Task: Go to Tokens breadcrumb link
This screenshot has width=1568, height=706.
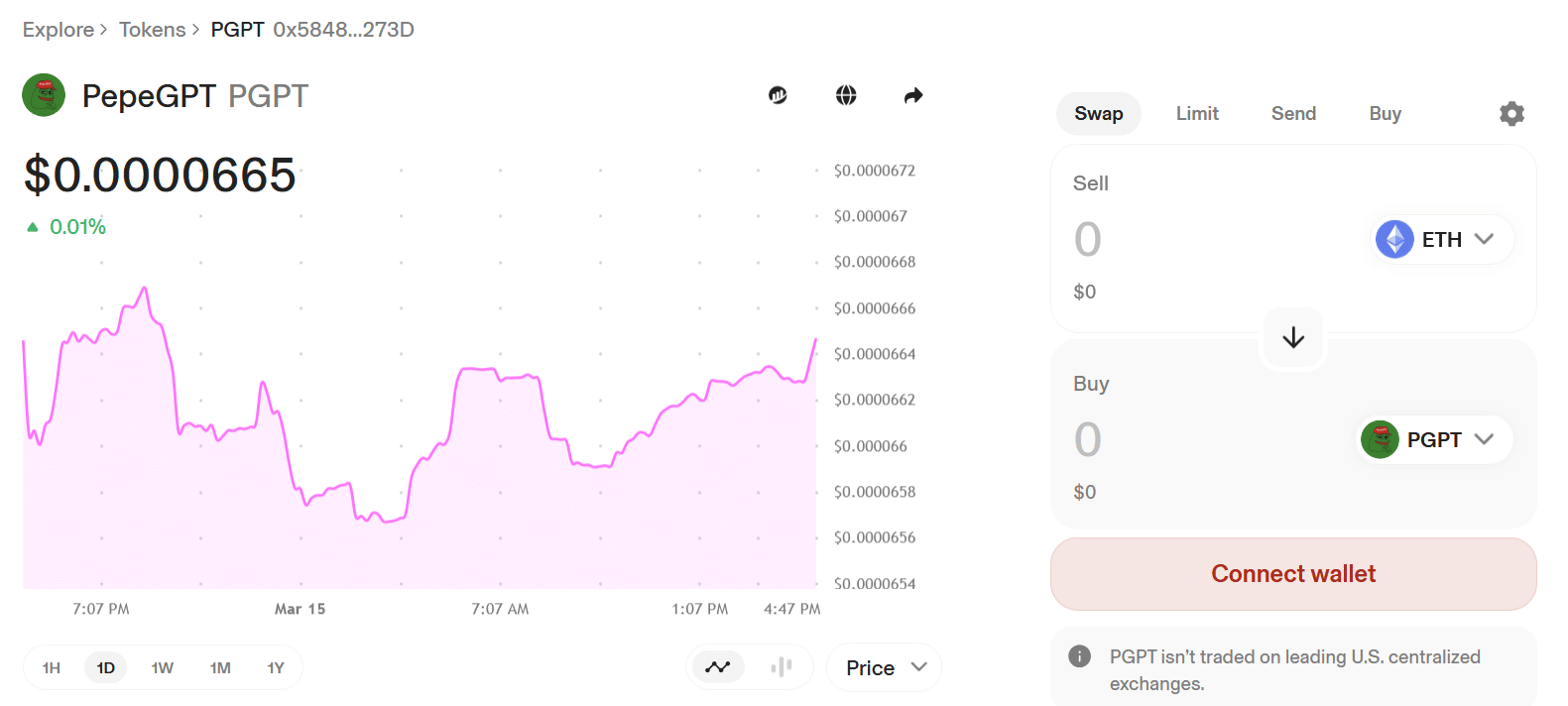Action: click(x=152, y=30)
